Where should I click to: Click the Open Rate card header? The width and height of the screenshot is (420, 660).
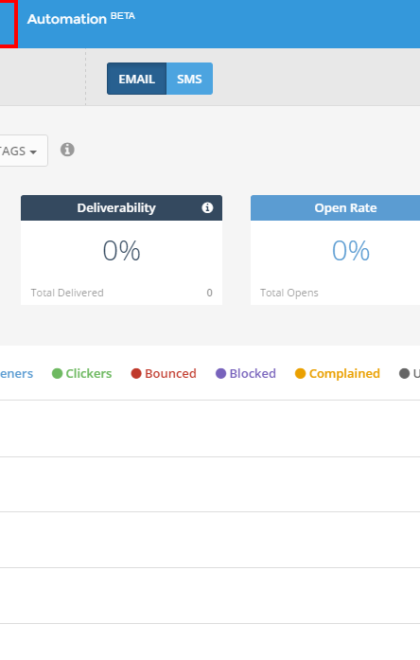click(x=335, y=208)
